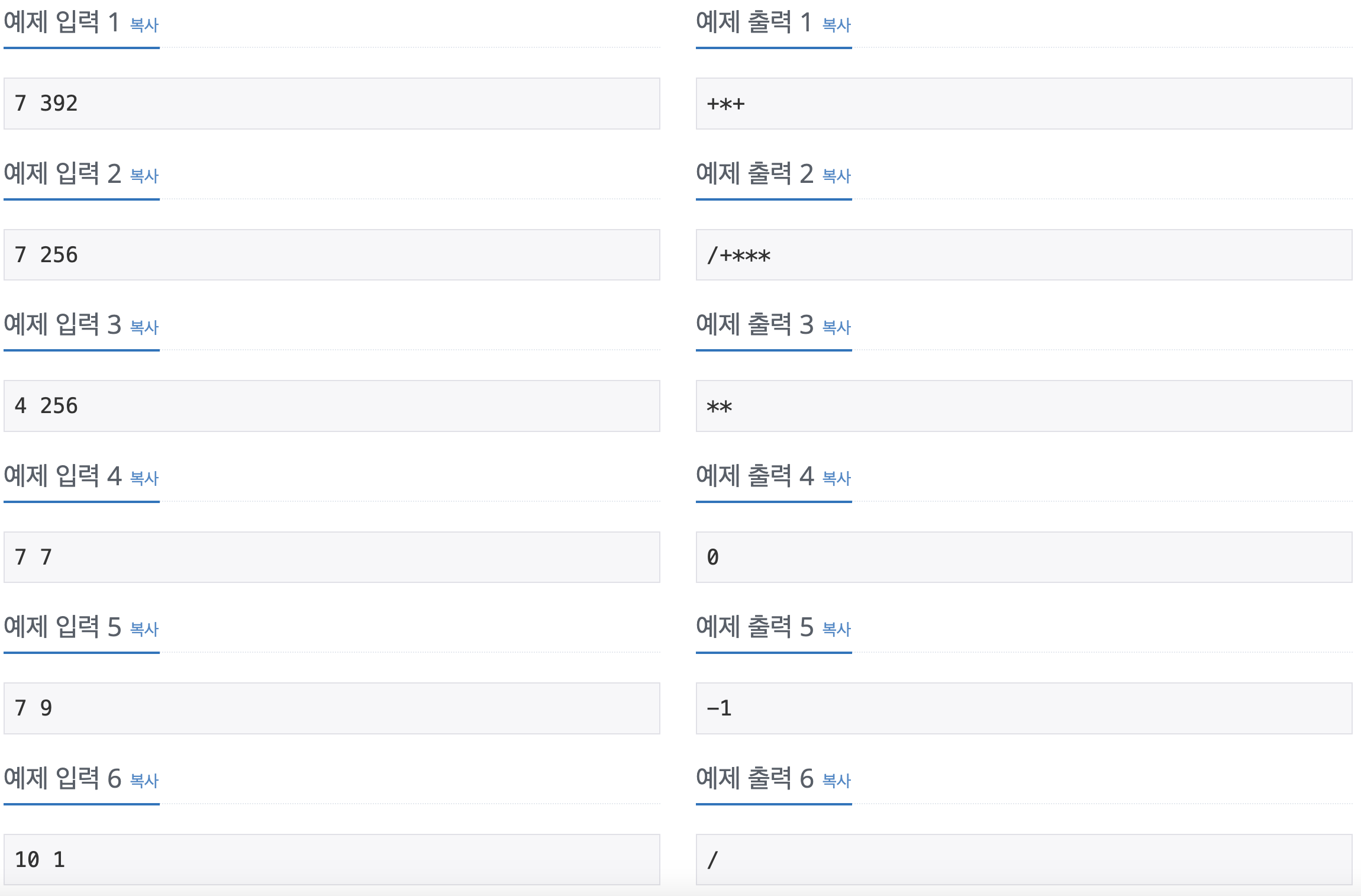Click the 예제 출력 4 heading

(x=755, y=476)
